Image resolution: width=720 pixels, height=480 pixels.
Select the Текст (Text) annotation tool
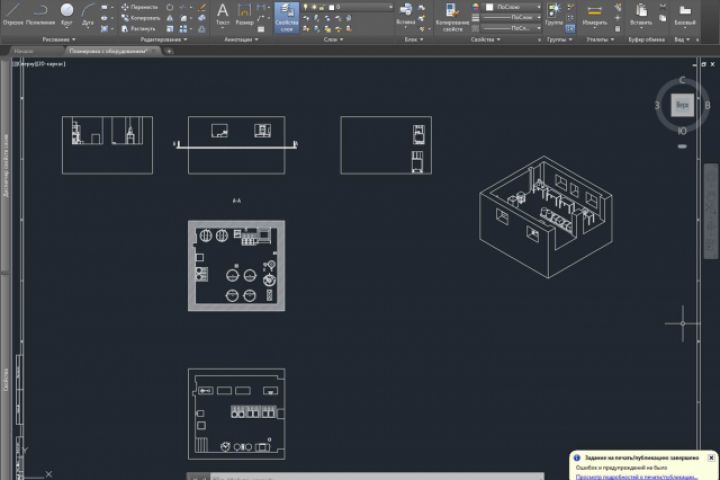click(223, 14)
